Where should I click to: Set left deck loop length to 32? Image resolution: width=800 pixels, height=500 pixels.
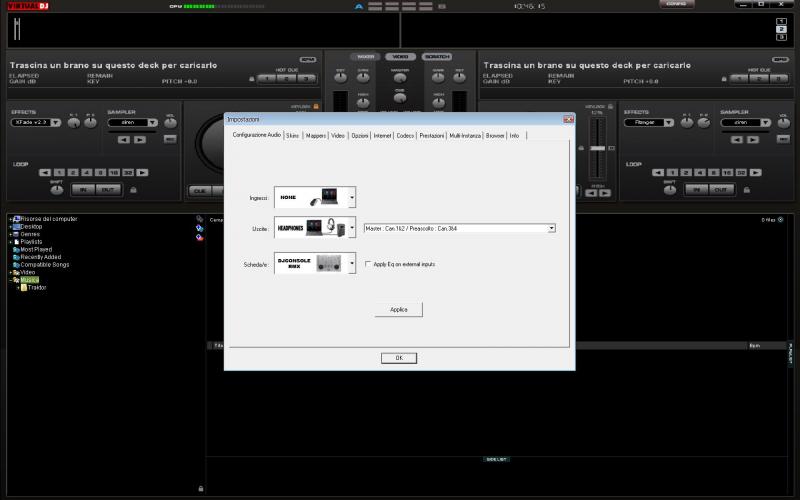coord(128,172)
